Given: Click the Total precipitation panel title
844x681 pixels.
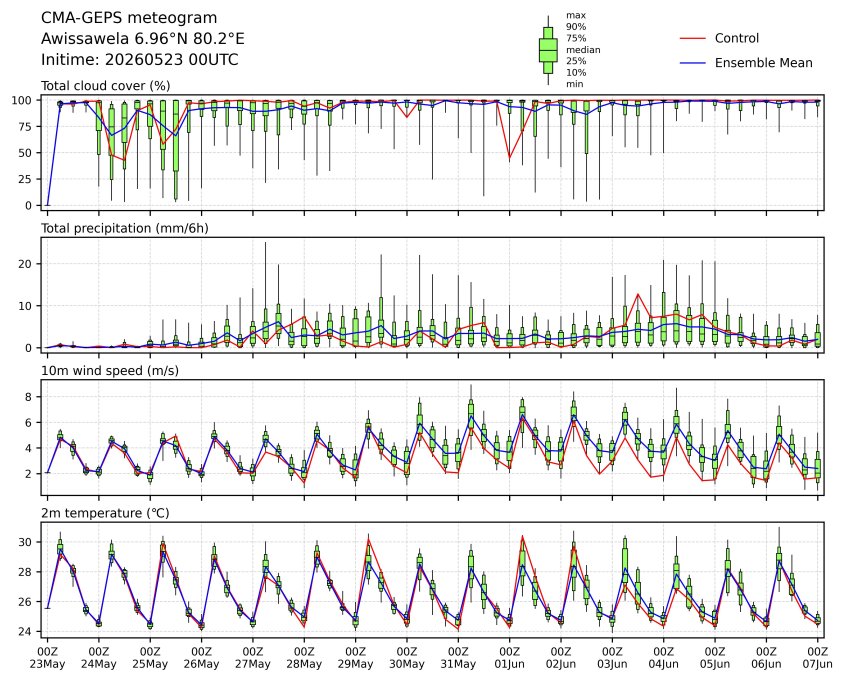Looking at the screenshot, I should pyautogui.click(x=125, y=228).
